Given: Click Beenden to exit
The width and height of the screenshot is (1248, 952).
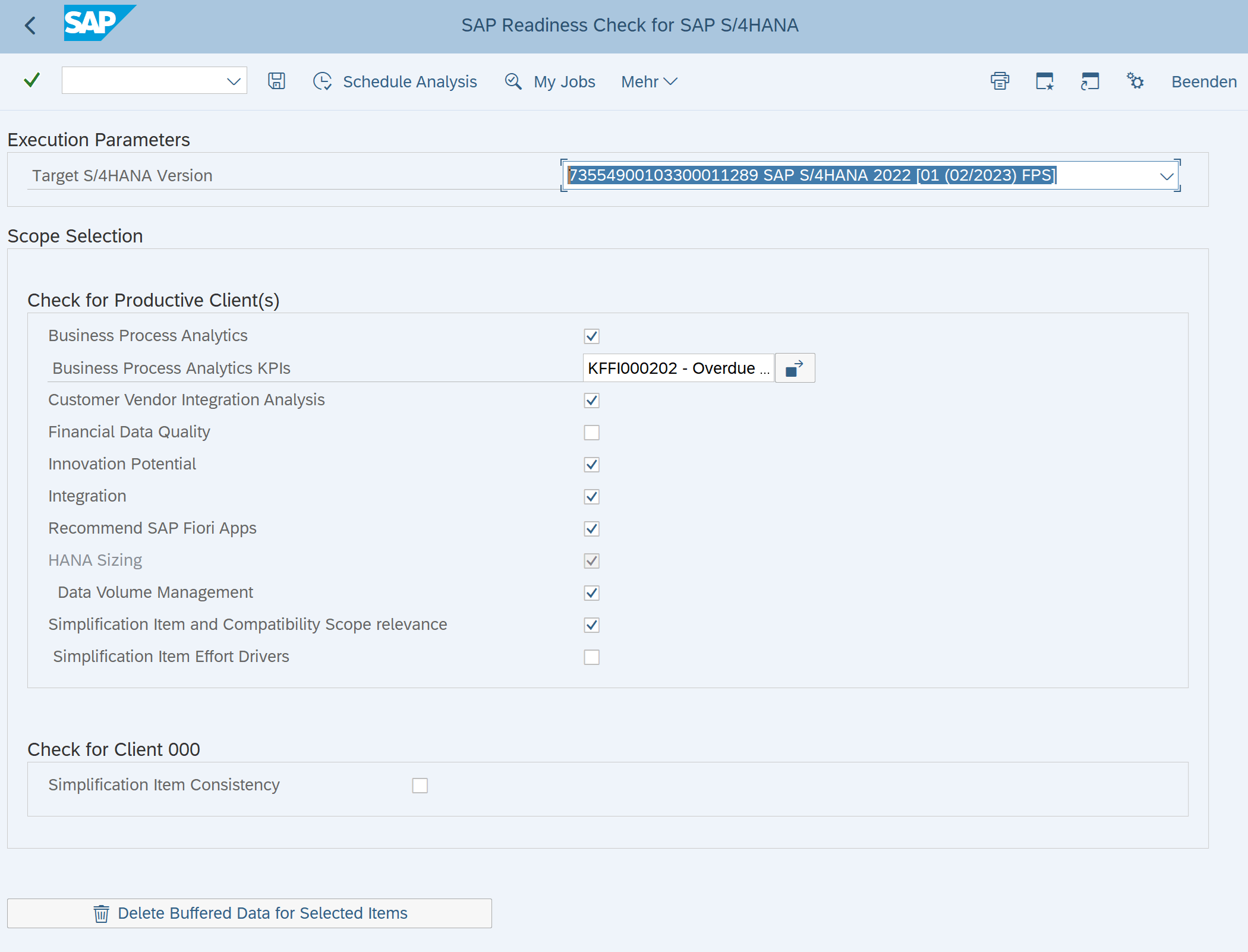Looking at the screenshot, I should click(1204, 81).
